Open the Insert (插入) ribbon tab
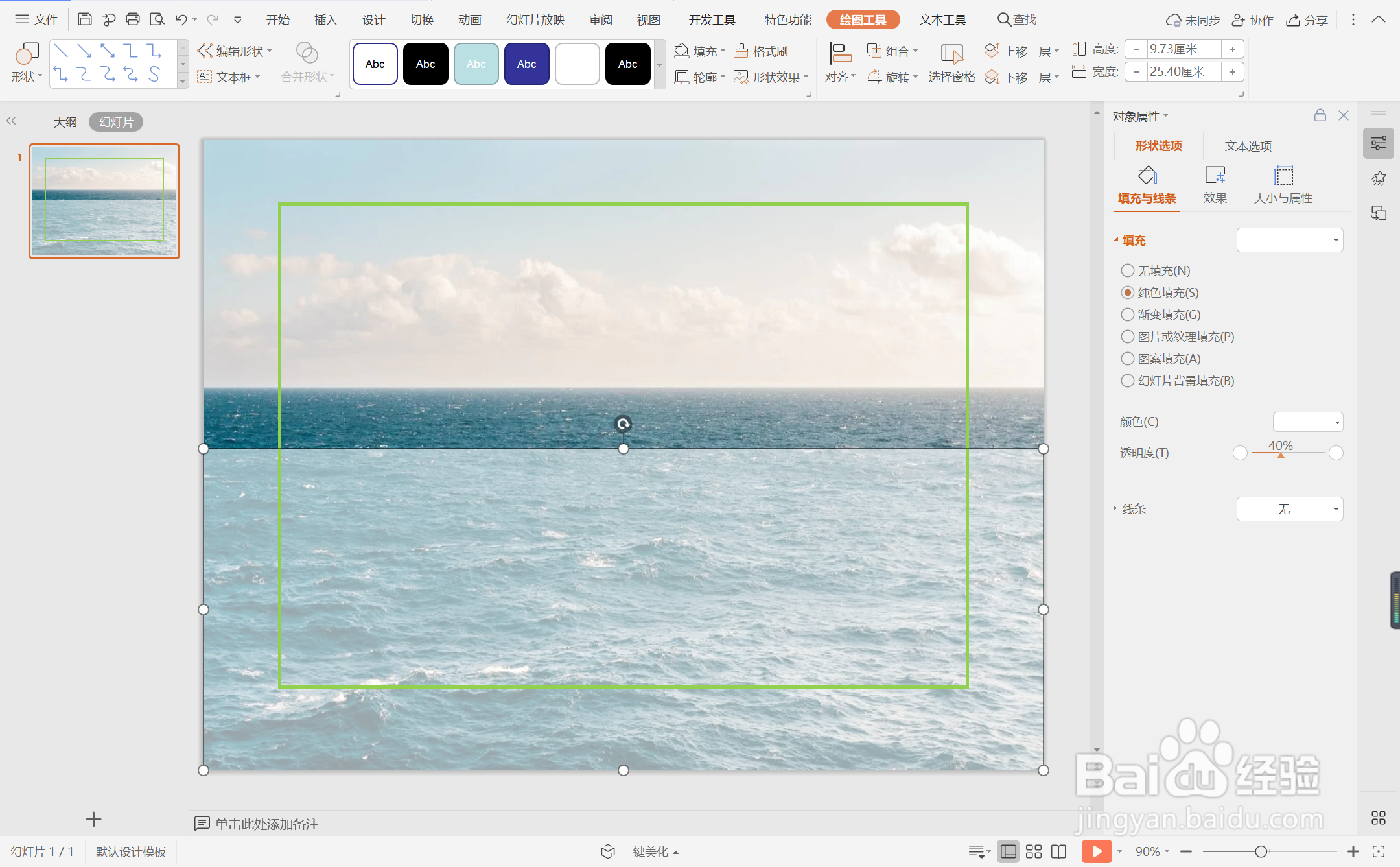Screen dimensions: 1400x867 pyautogui.click(x=325, y=19)
